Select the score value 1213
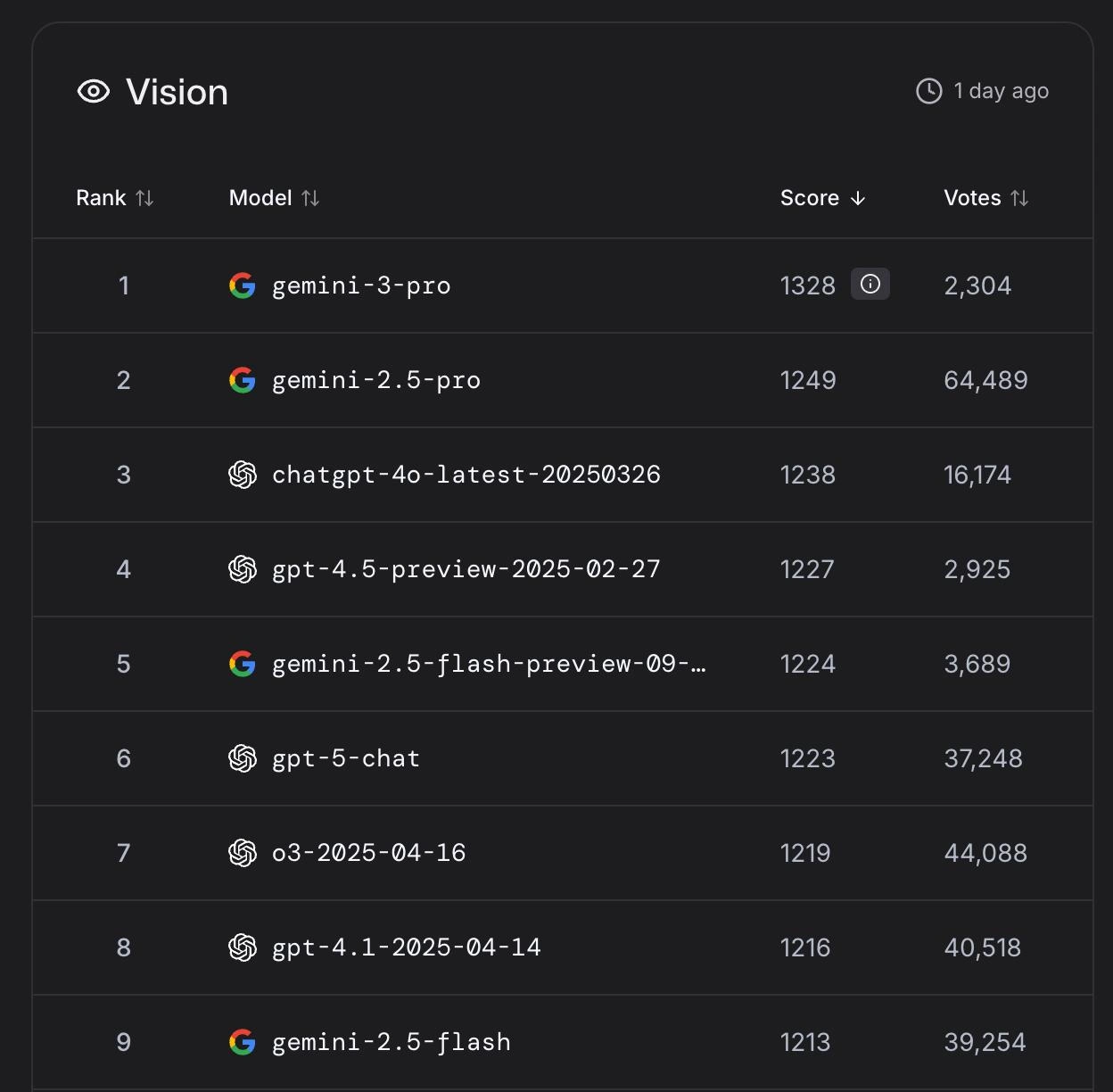The height and width of the screenshot is (1092, 1113). [x=805, y=1042]
